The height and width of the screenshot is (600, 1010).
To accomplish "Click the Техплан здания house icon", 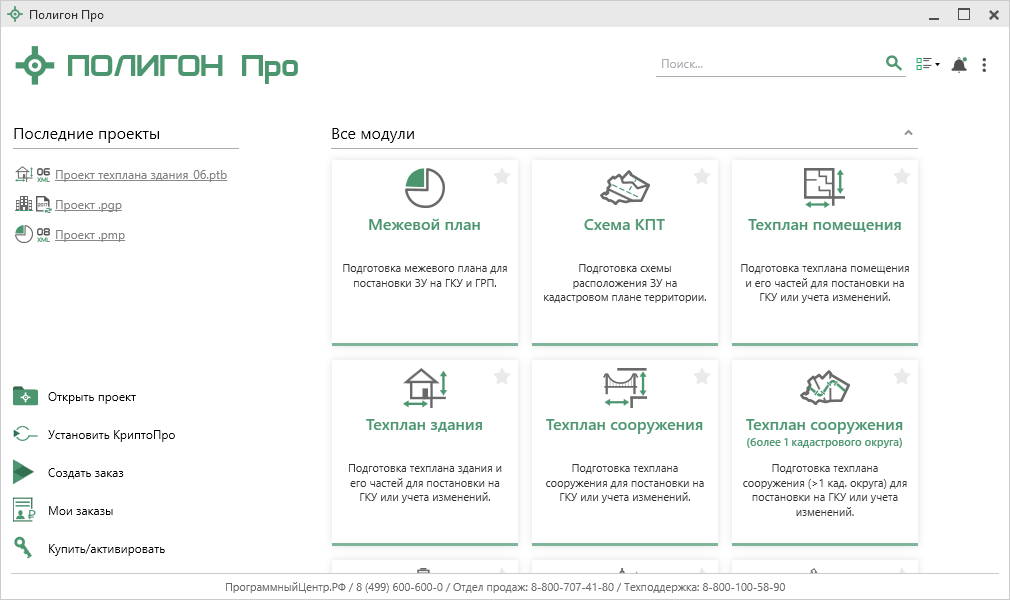I will pyautogui.click(x=425, y=387).
